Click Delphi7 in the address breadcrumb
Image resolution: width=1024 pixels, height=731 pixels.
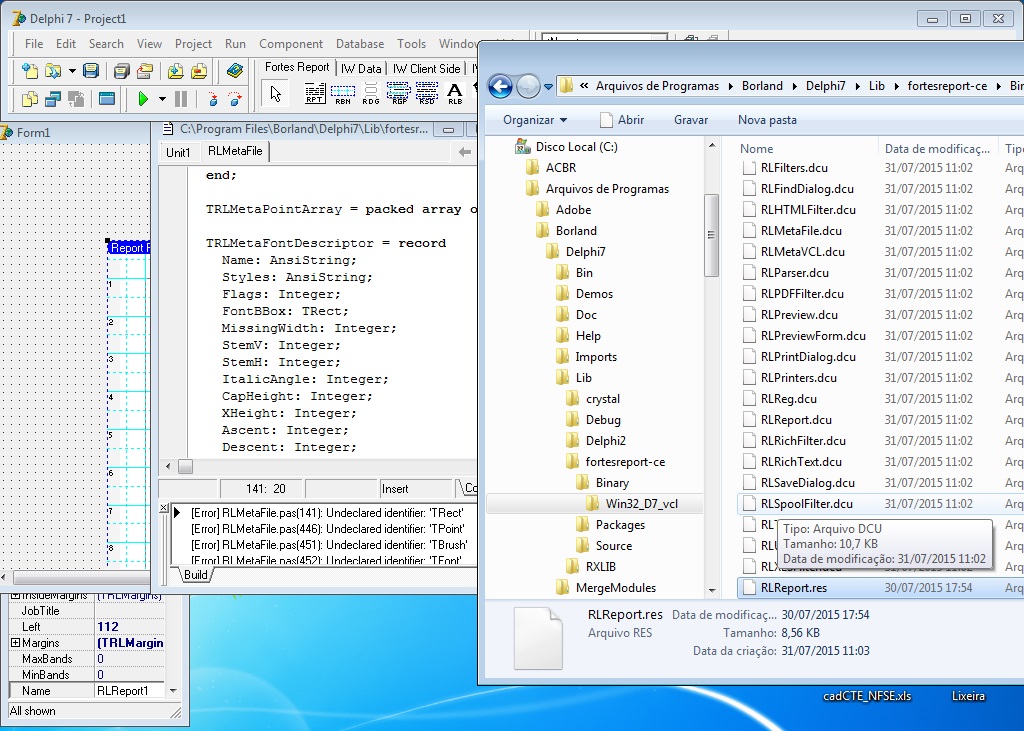825,86
